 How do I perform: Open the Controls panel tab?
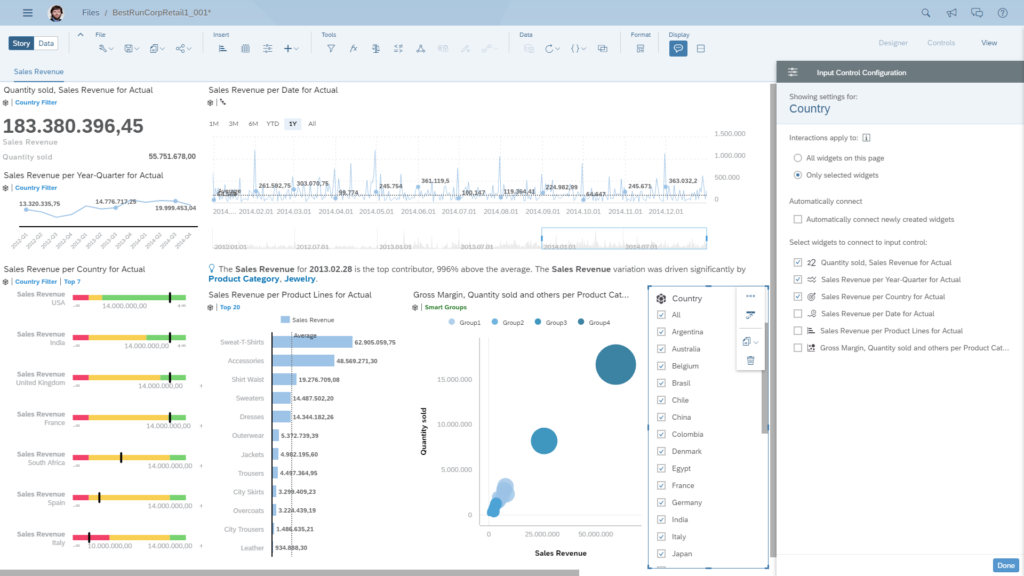(941, 42)
